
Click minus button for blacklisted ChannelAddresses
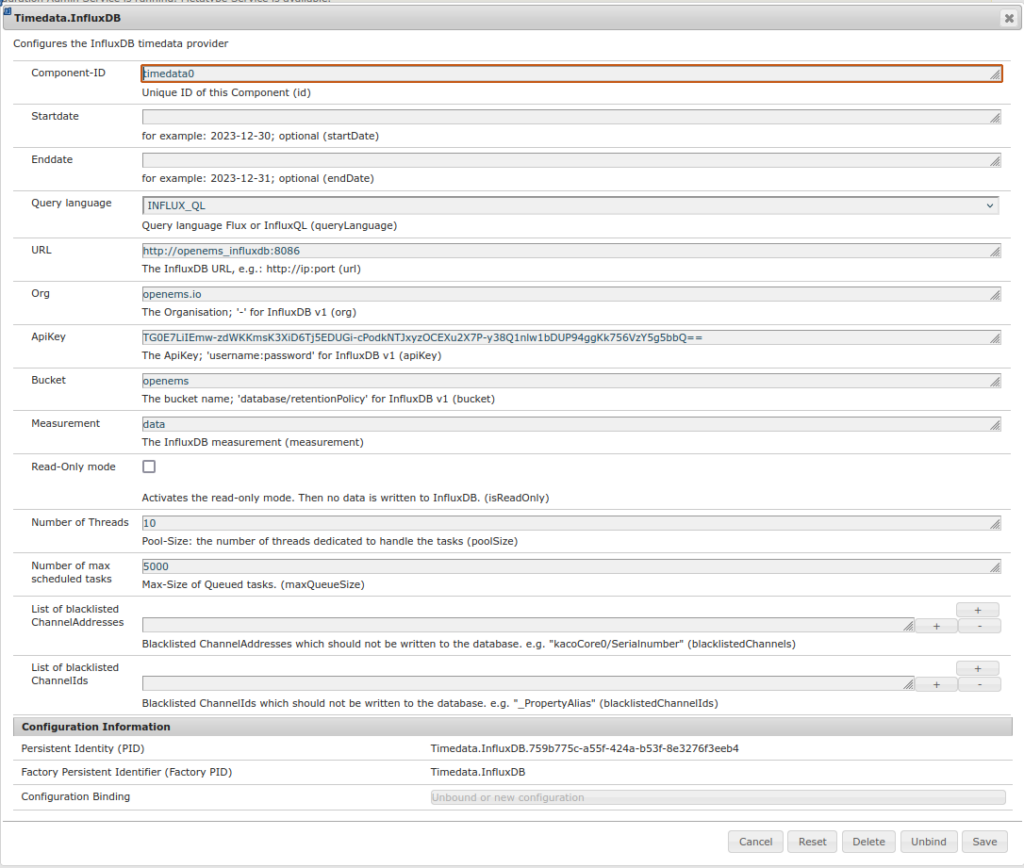(x=979, y=626)
